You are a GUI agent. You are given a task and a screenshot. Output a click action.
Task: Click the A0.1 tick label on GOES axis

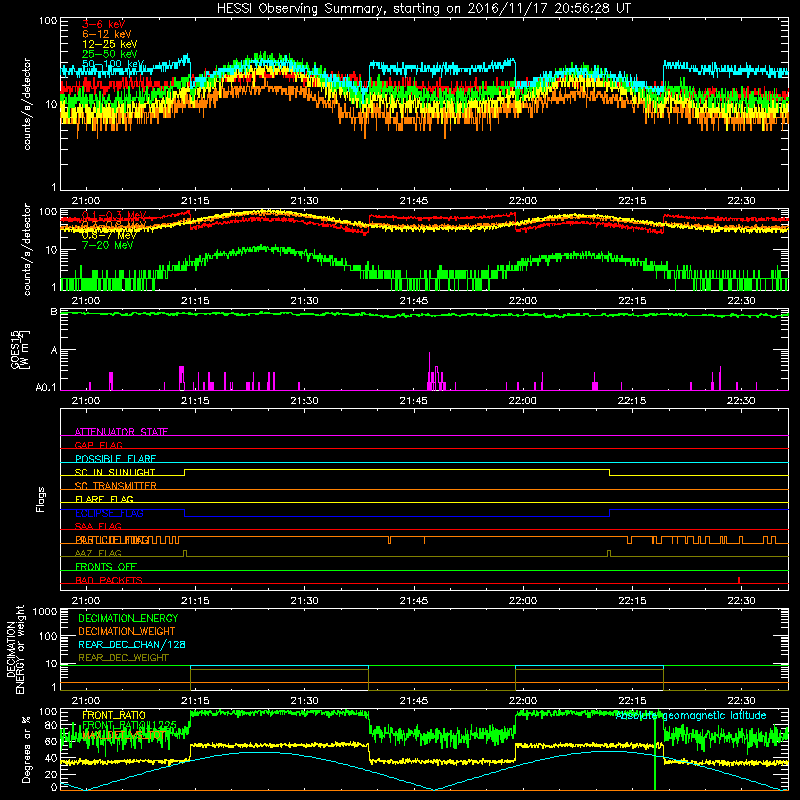46,388
